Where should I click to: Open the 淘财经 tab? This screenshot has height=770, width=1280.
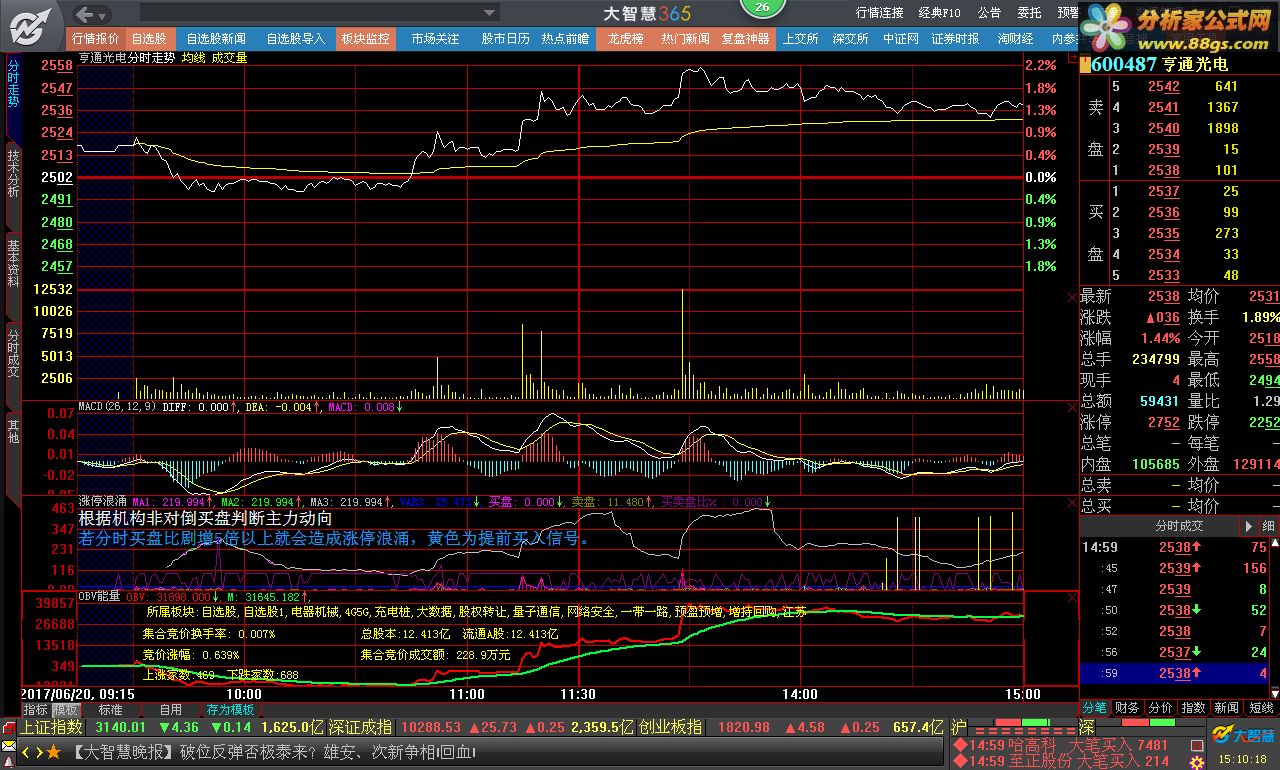click(1015, 39)
